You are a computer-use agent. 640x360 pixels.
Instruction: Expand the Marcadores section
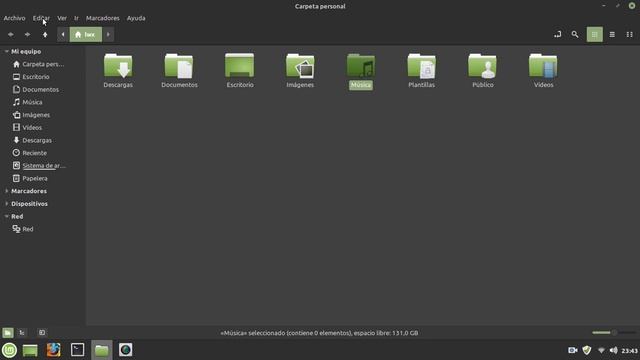coord(7,191)
